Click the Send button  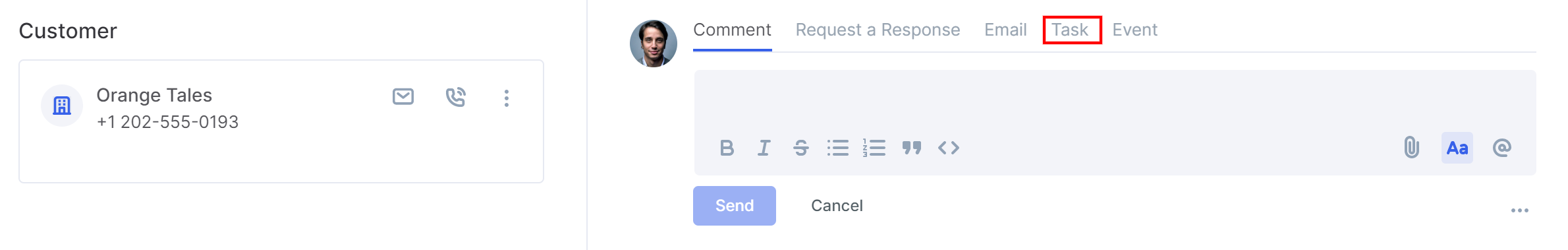tap(735, 206)
